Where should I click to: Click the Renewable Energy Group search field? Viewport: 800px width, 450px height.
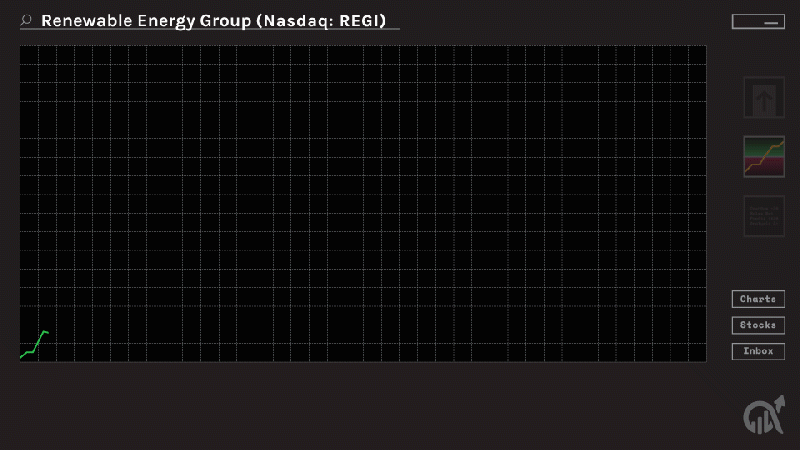[210, 21]
